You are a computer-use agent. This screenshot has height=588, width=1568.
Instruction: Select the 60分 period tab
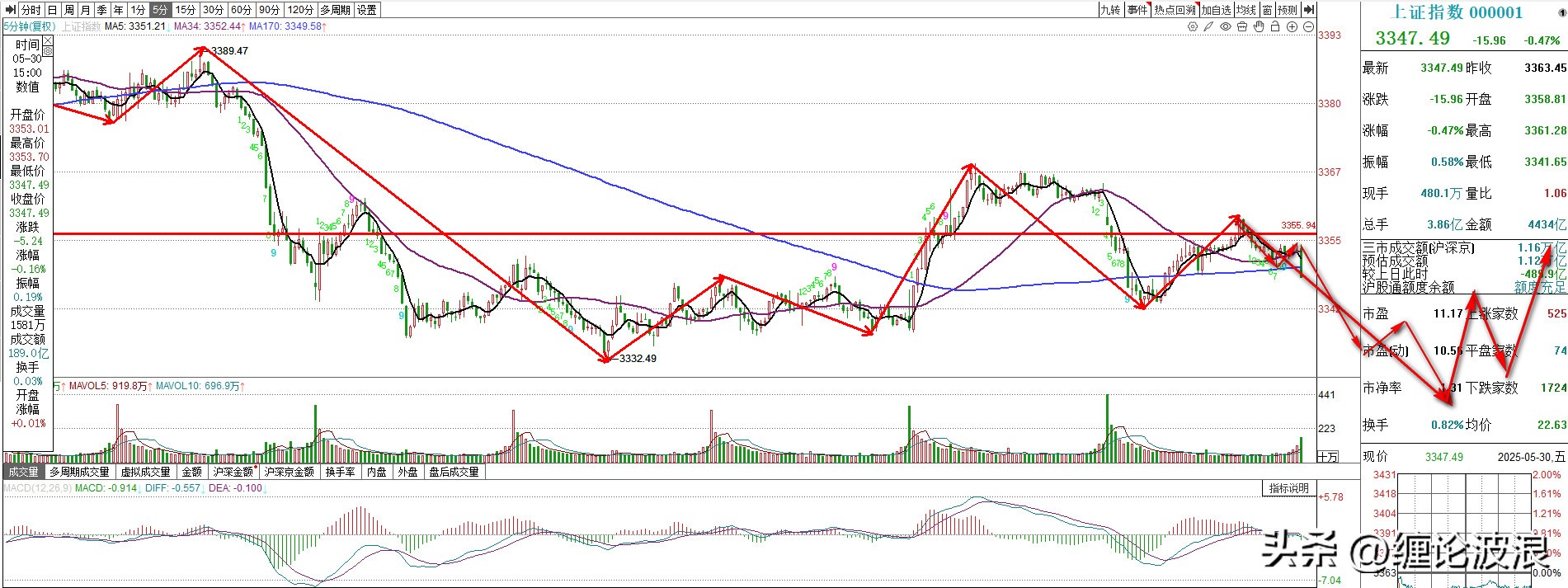(241, 10)
